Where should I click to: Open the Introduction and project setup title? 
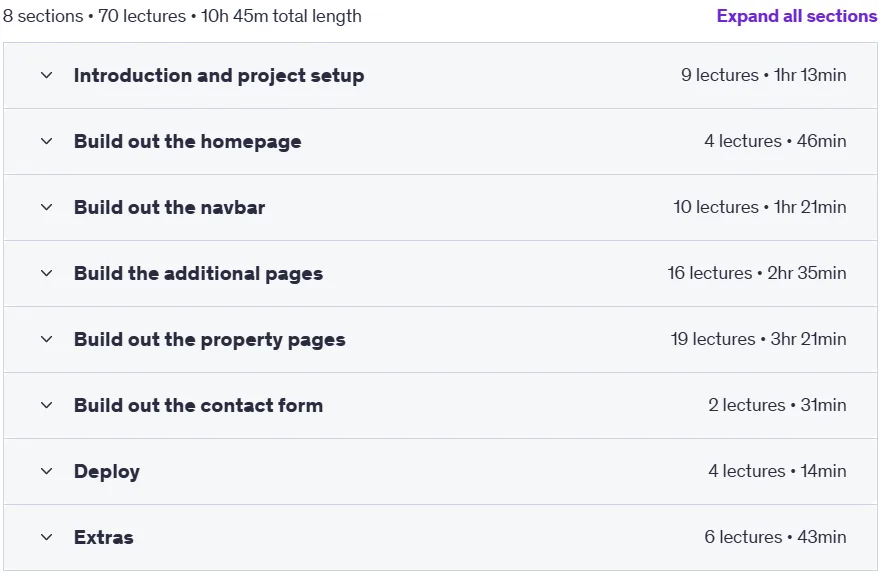click(x=219, y=76)
